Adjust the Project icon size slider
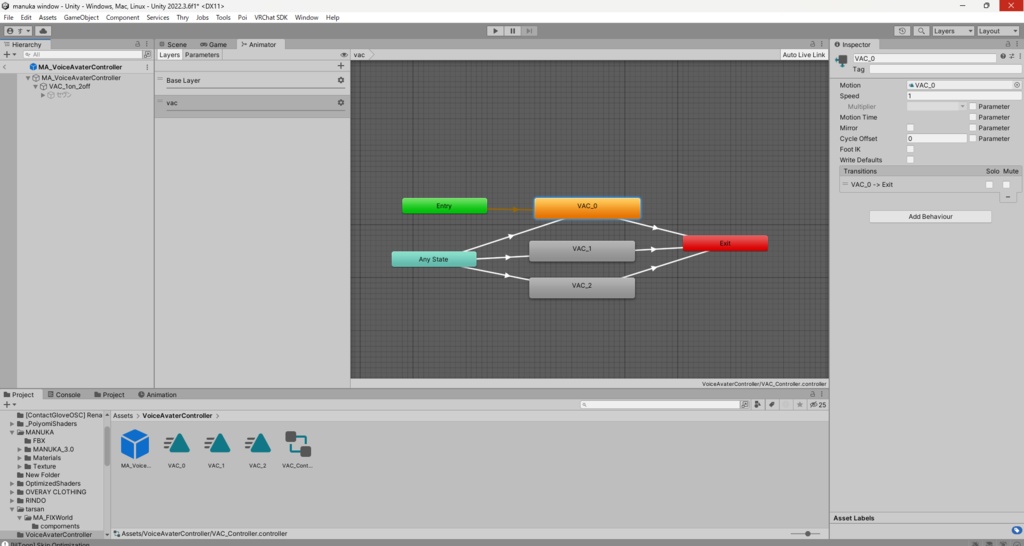This screenshot has width=1024, height=546. click(x=806, y=534)
